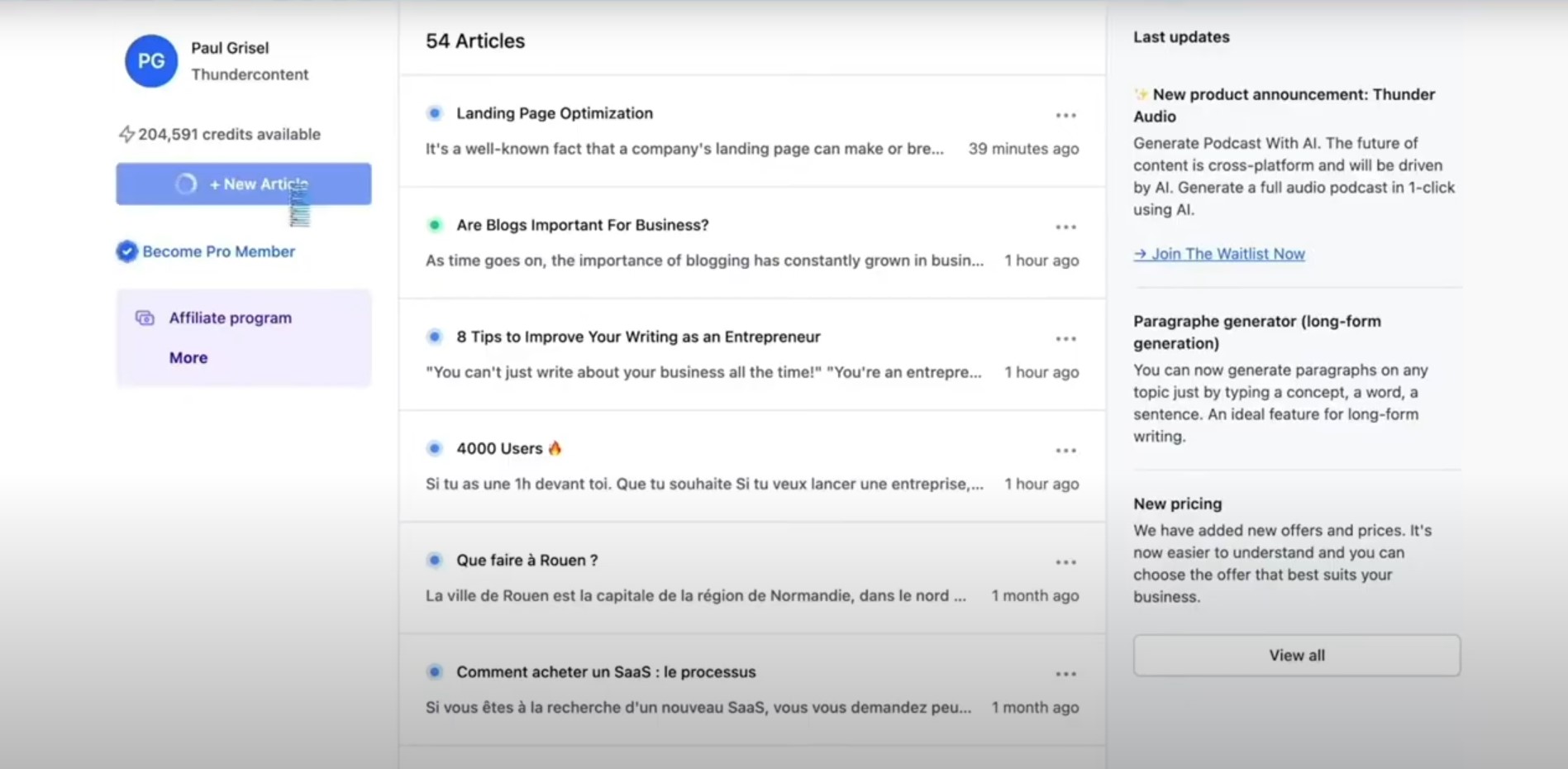Viewport: 1568px width, 769px height.
Task: Click the Thundercontent workspace name
Action: point(250,74)
